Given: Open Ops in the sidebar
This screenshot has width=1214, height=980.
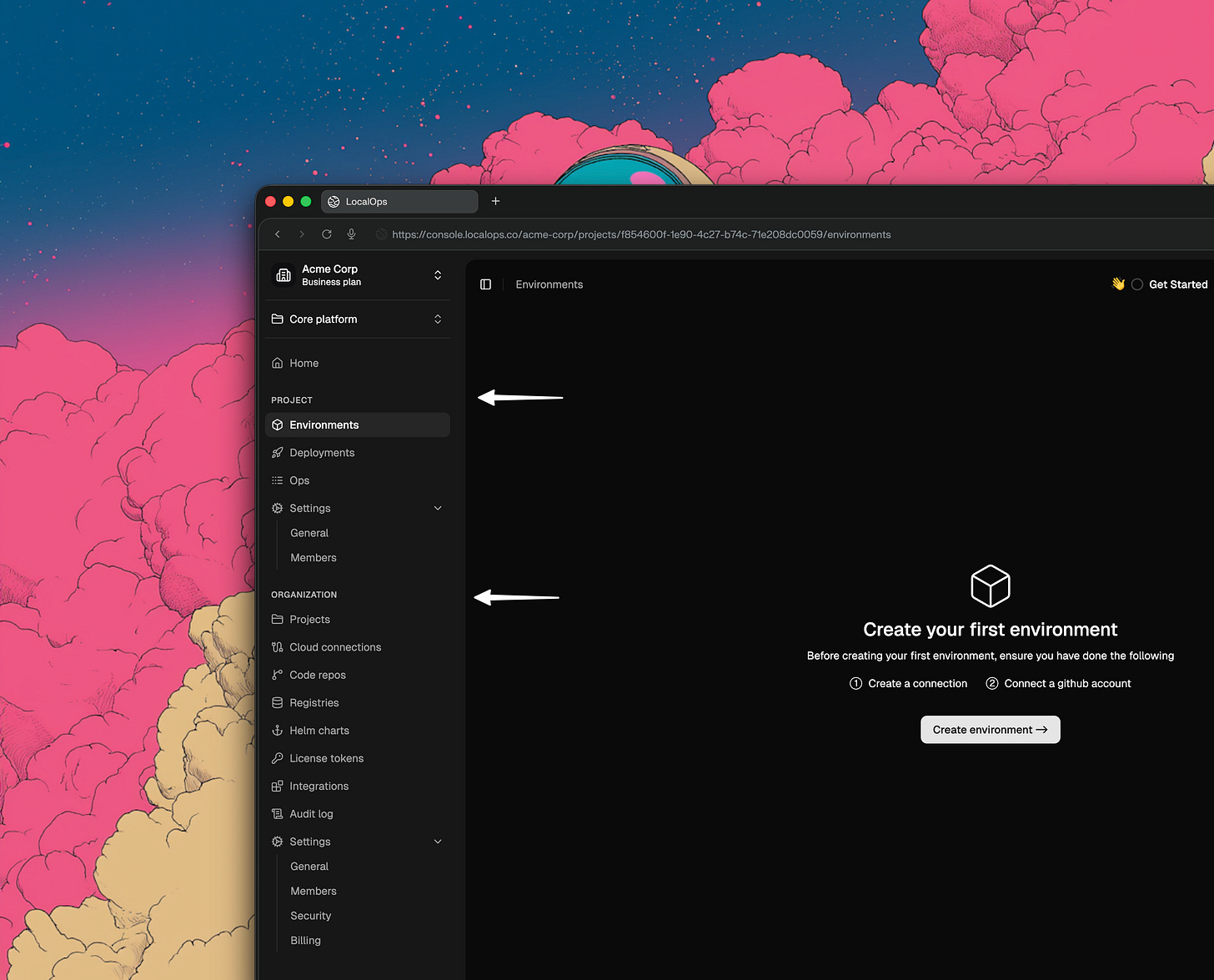Looking at the screenshot, I should [358, 480].
